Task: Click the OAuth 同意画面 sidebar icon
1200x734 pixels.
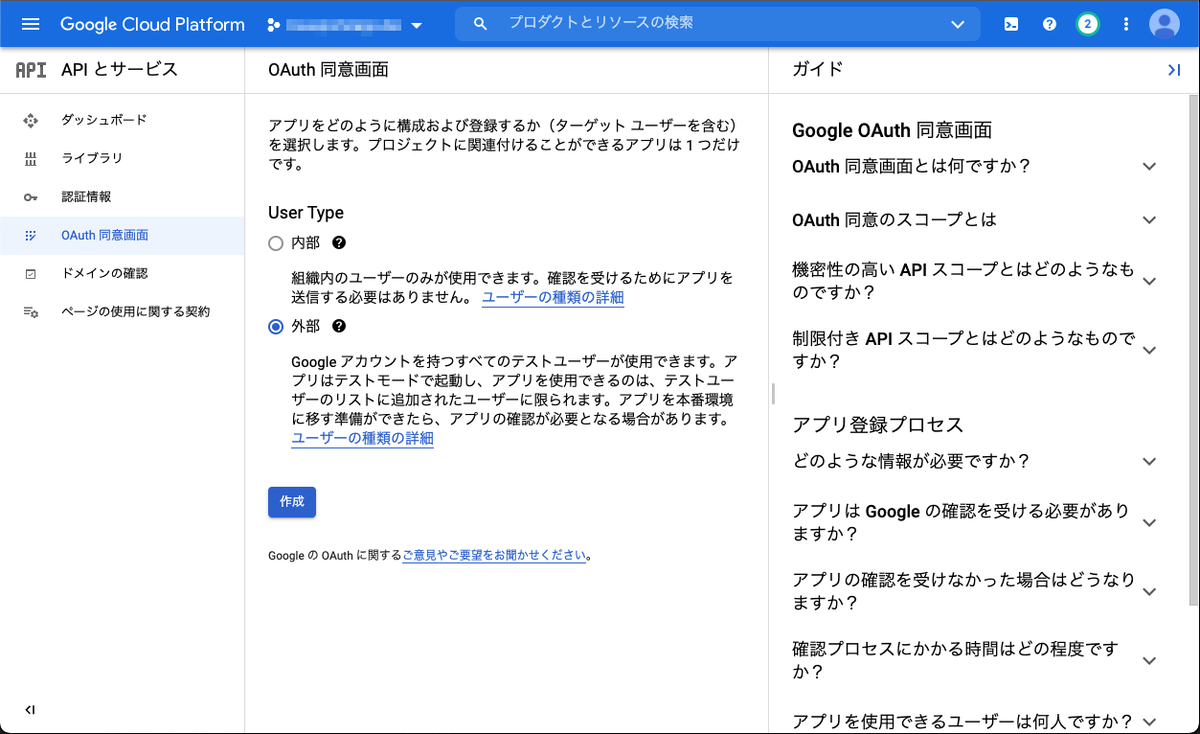Action: (x=30, y=236)
